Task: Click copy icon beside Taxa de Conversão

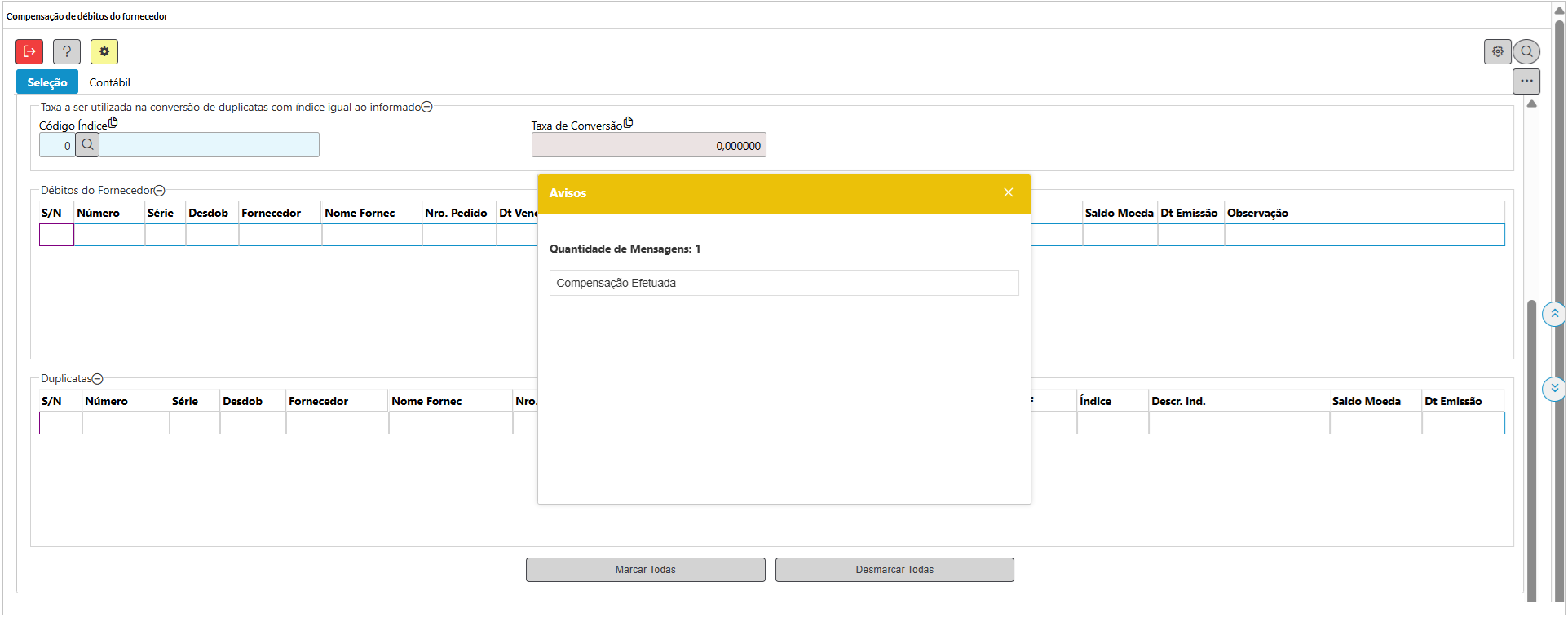Action: pyautogui.click(x=628, y=122)
